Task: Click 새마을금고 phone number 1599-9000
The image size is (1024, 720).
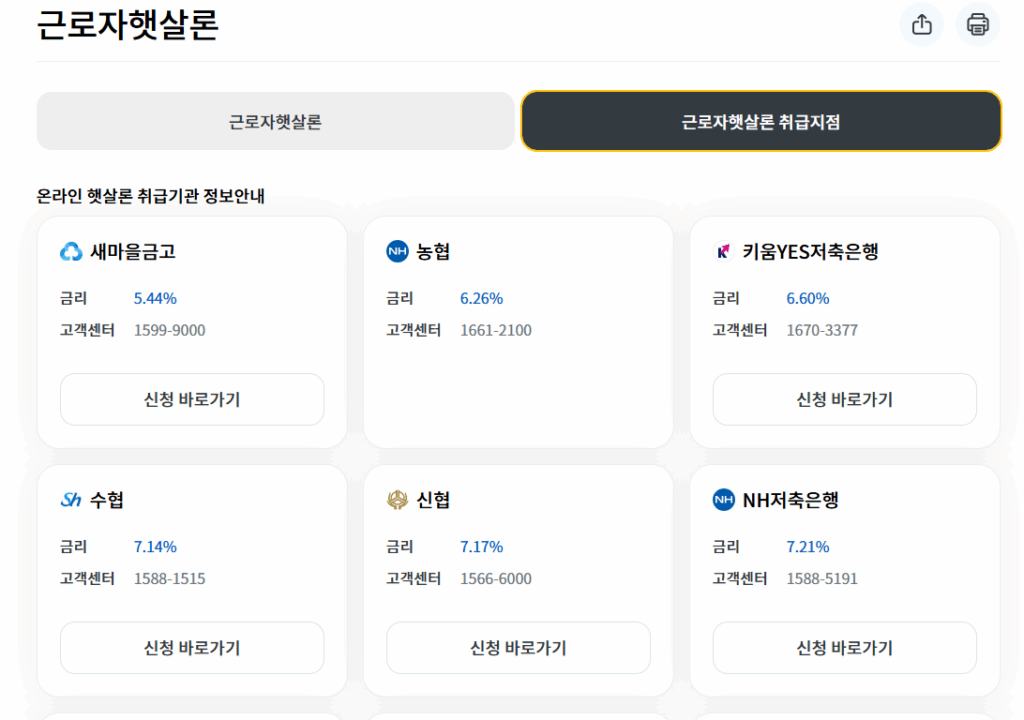Action: tap(169, 330)
